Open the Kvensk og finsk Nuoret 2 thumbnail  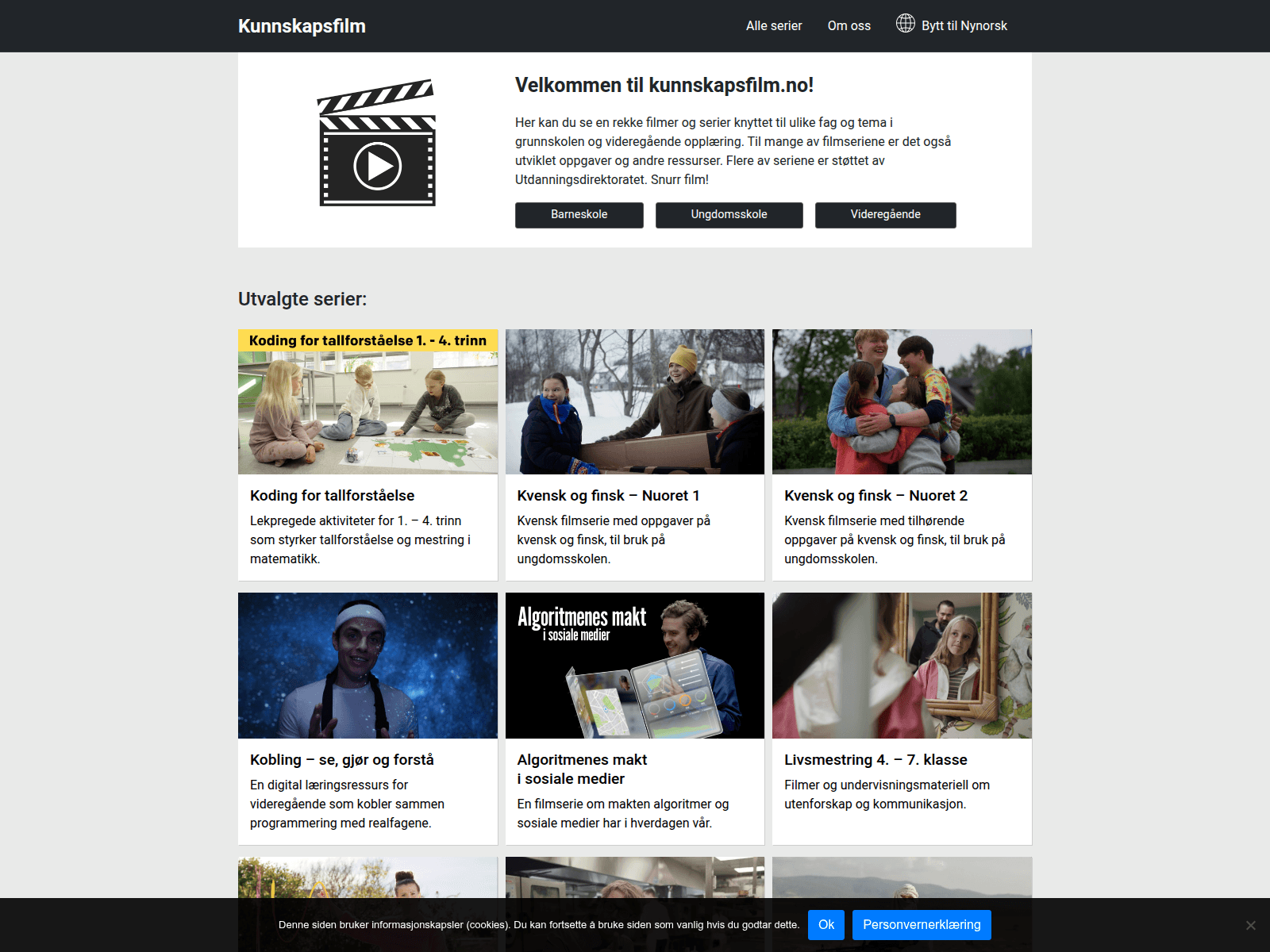pos(902,401)
